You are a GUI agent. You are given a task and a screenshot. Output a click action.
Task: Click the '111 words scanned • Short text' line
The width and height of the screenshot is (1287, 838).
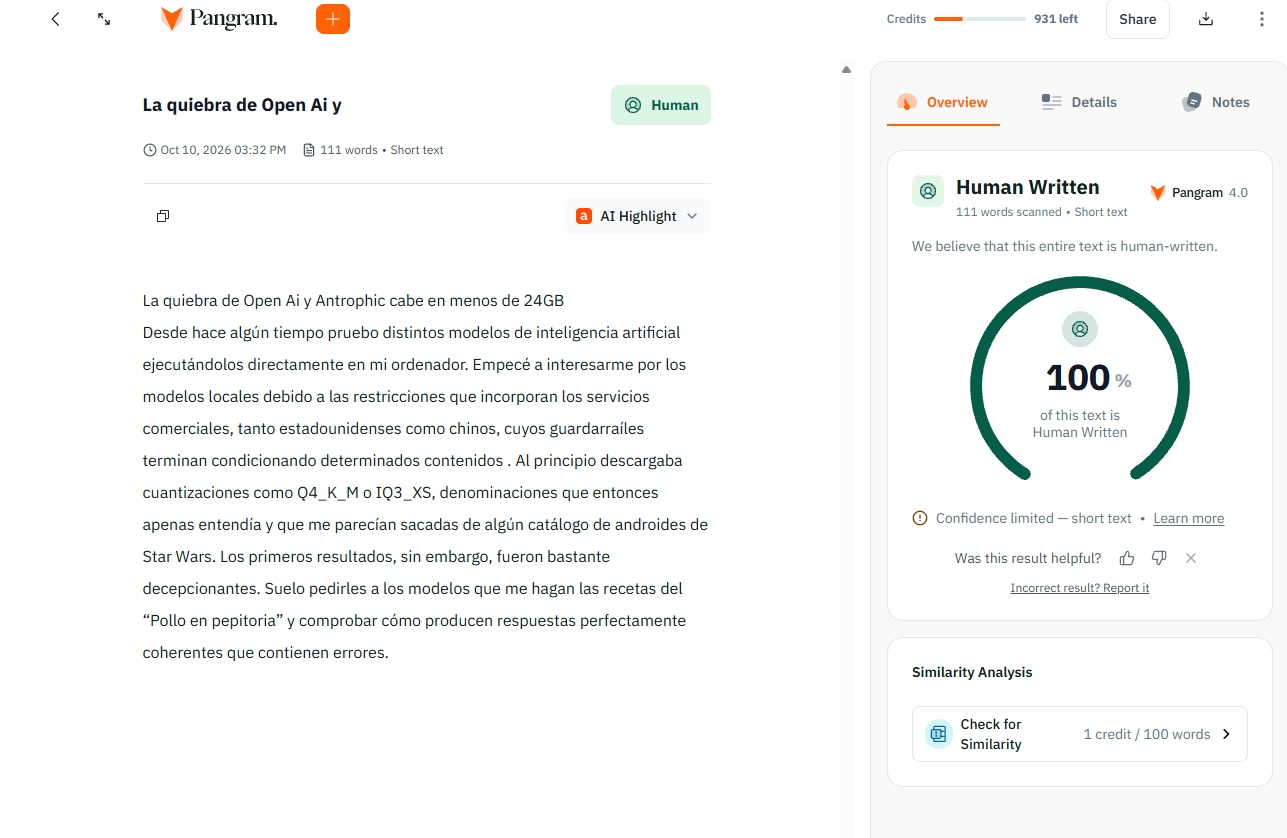(1042, 212)
